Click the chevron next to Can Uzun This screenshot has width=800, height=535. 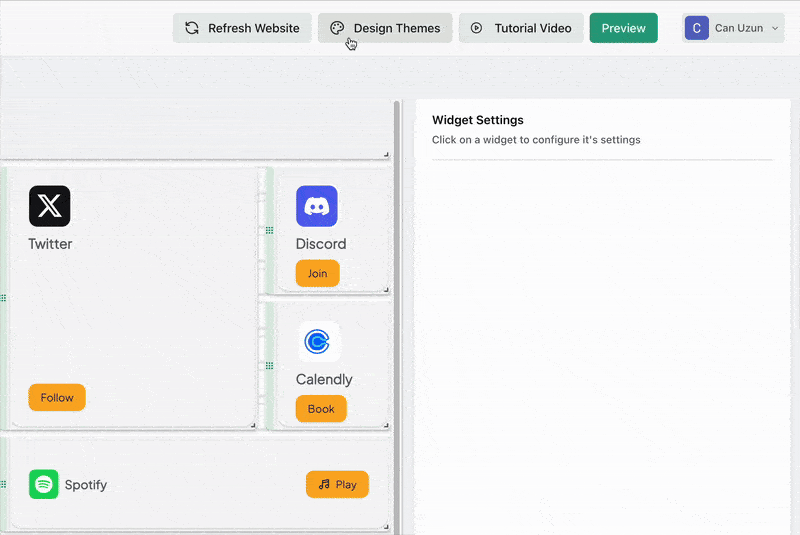[775, 28]
